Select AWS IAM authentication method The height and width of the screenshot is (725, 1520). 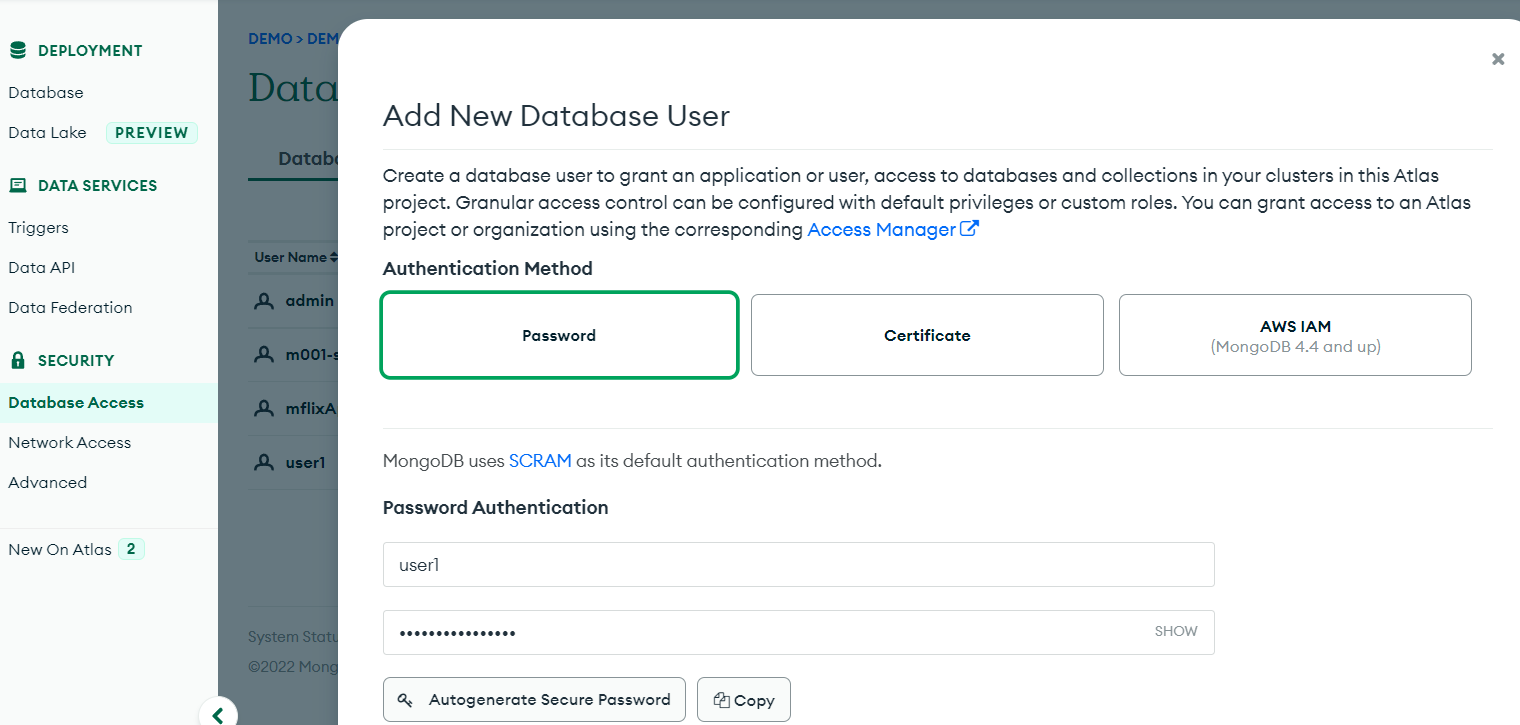pyautogui.click(x=1294, y=334)
